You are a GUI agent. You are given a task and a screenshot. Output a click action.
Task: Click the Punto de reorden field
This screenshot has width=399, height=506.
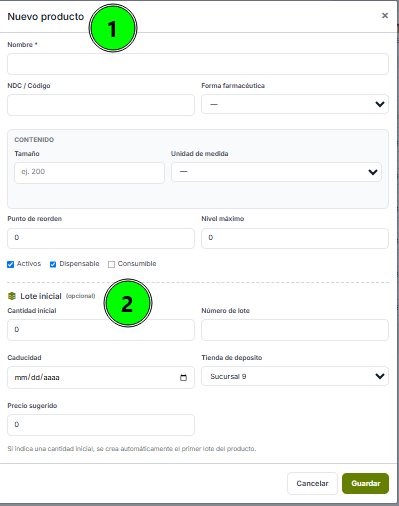[x=101, y=238]
